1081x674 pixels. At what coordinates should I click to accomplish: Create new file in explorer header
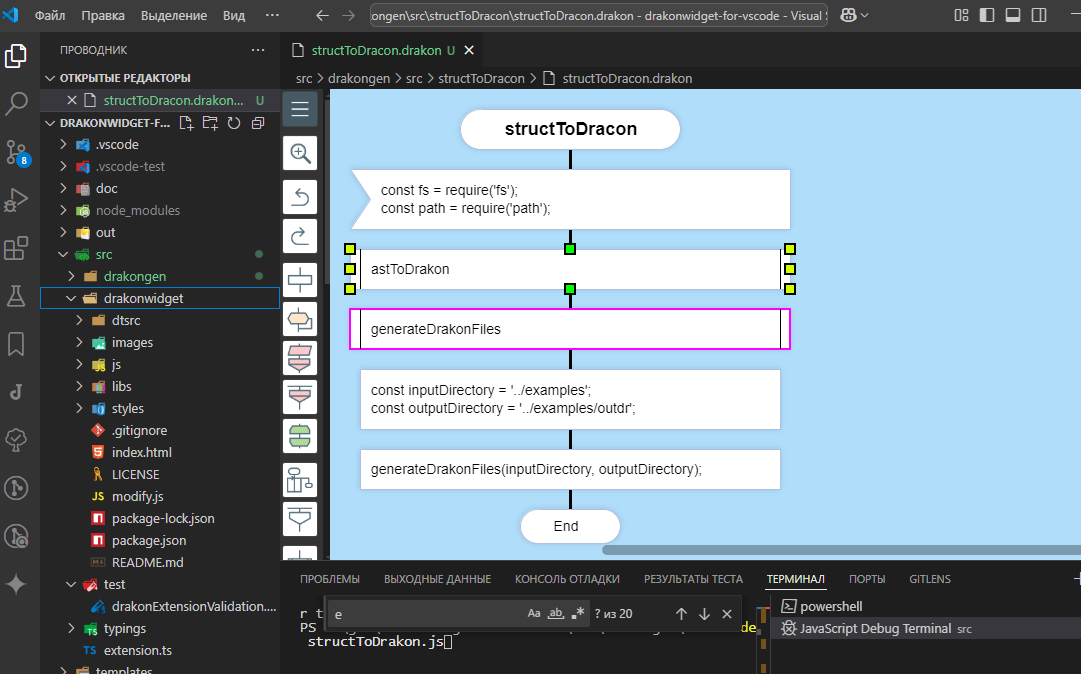(x=186, y=123)
